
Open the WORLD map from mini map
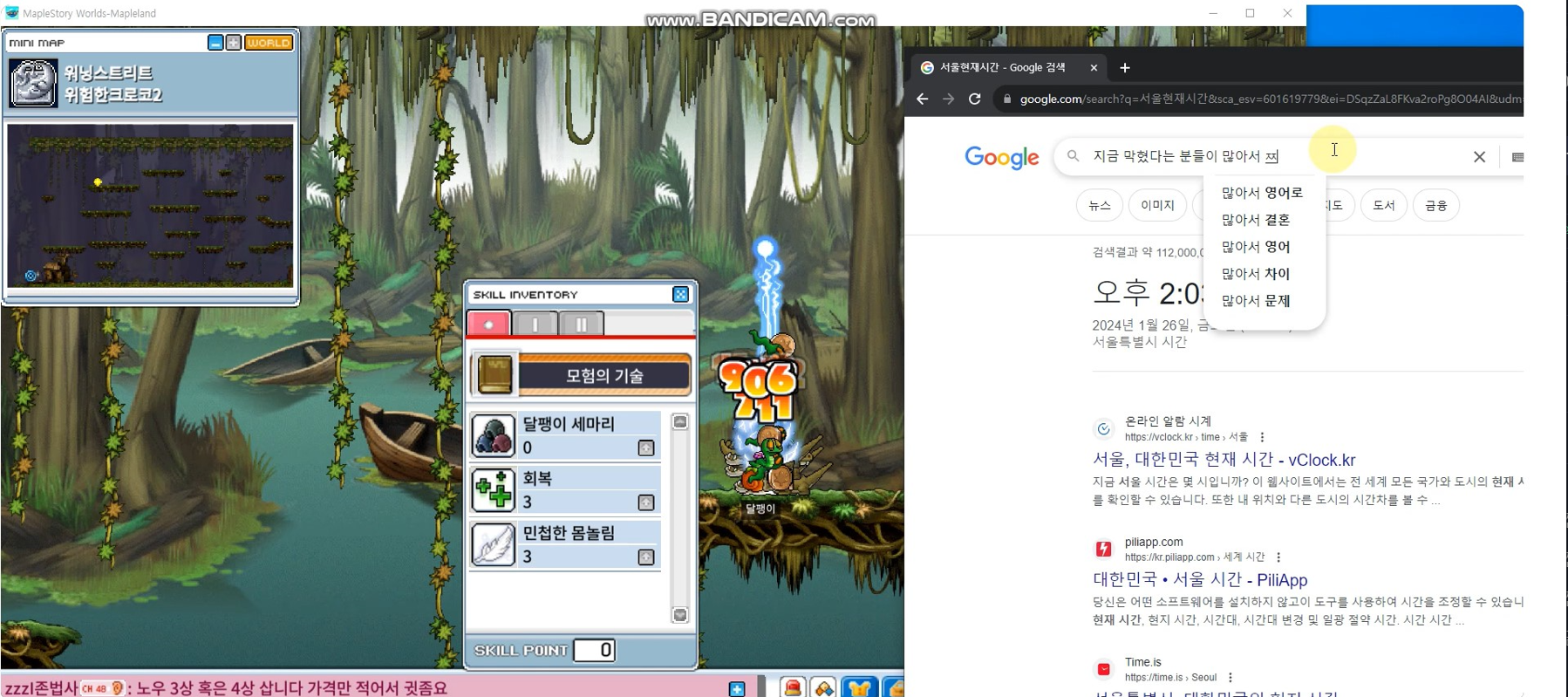coord(269,43)
